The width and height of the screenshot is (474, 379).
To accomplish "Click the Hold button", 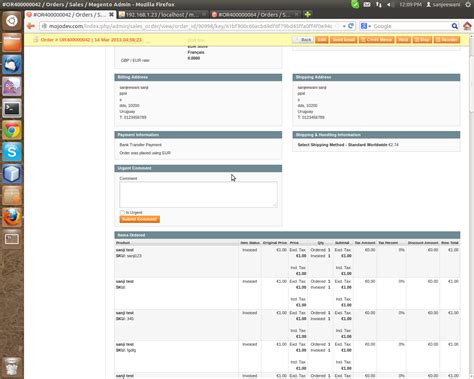I will point(403,40).
